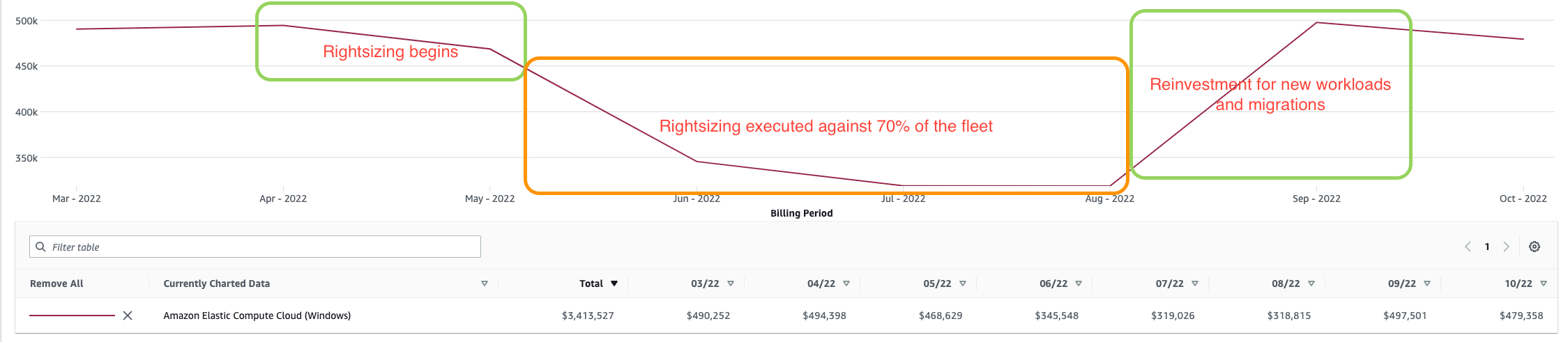Screen dimensions: 1568x342
Task: Sort by the Total column arrow
Action: 614,283
